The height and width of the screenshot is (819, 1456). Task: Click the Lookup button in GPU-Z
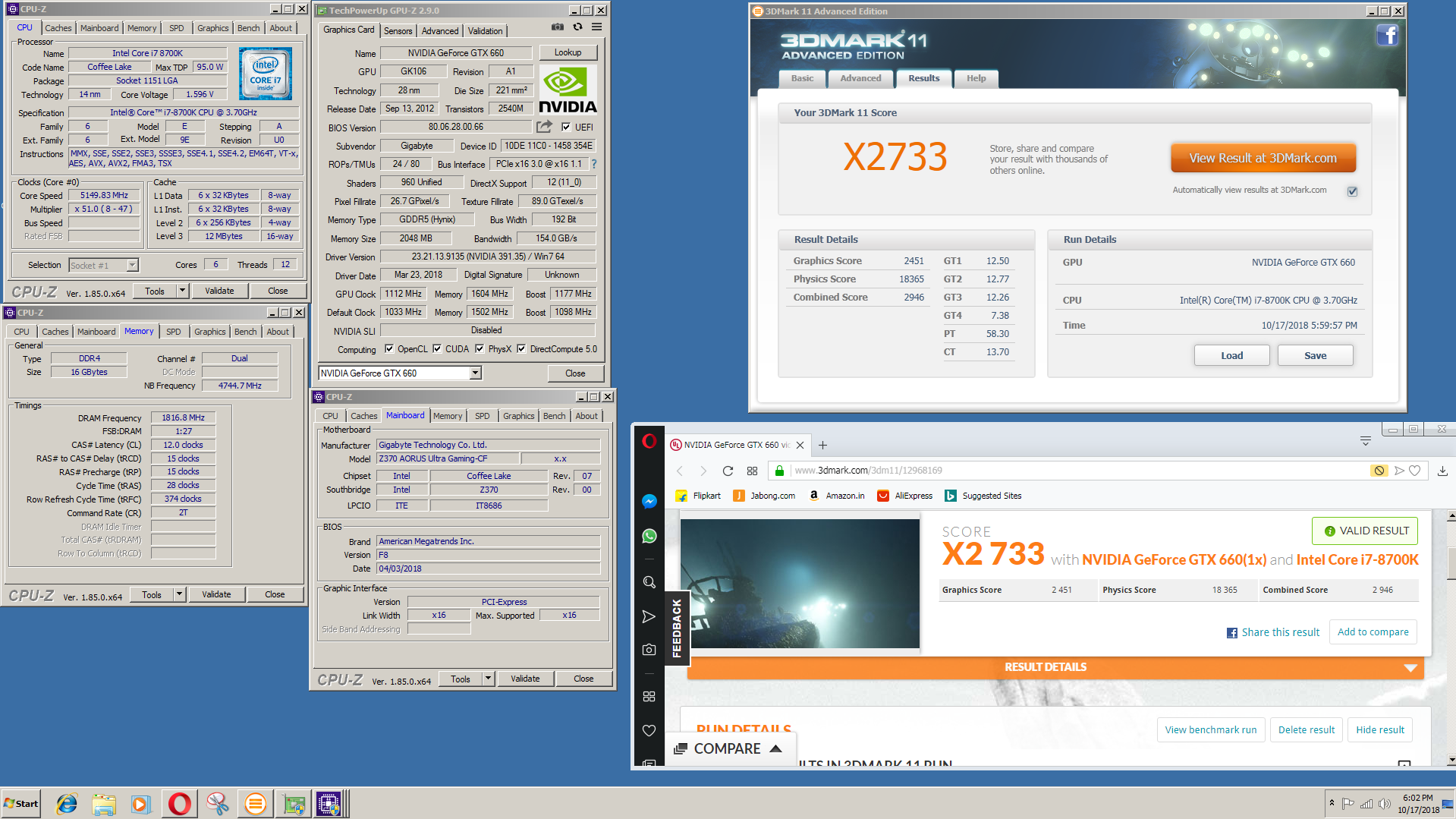(568, 52)
